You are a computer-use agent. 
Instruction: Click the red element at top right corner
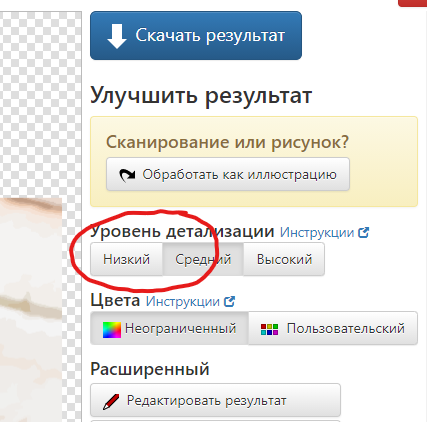point(413,3)
